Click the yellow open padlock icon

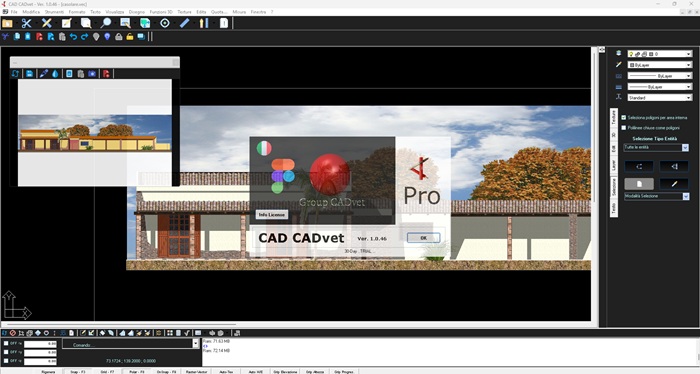tap(129, 37)
